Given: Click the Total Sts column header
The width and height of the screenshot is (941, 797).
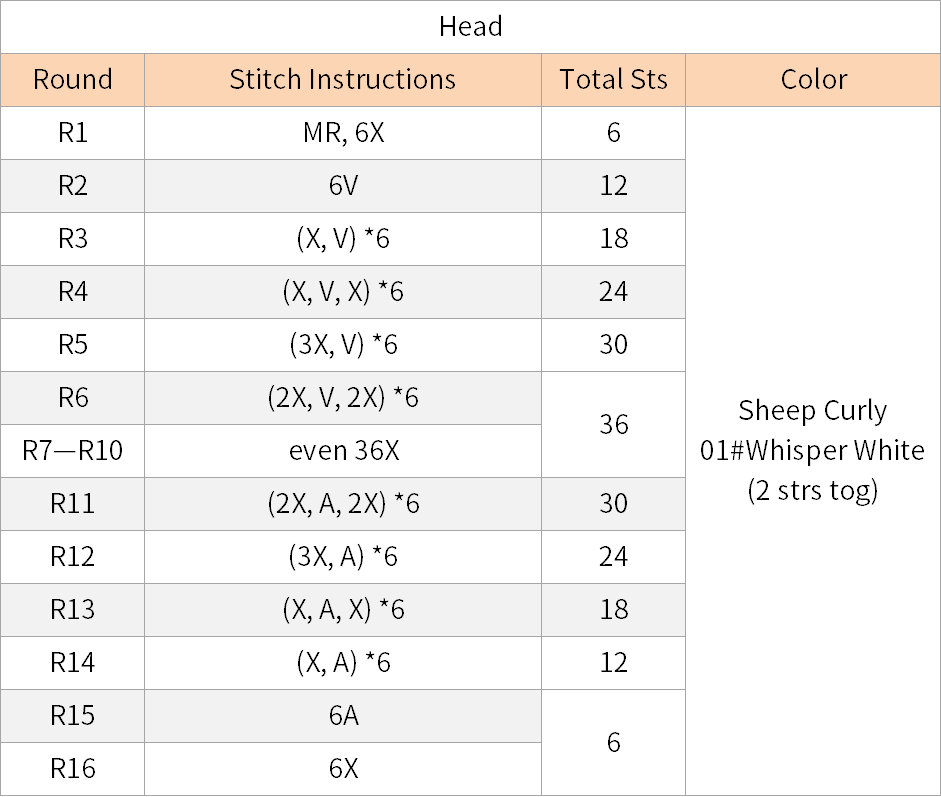Looking at the screenshot, I should click(613, 80).
